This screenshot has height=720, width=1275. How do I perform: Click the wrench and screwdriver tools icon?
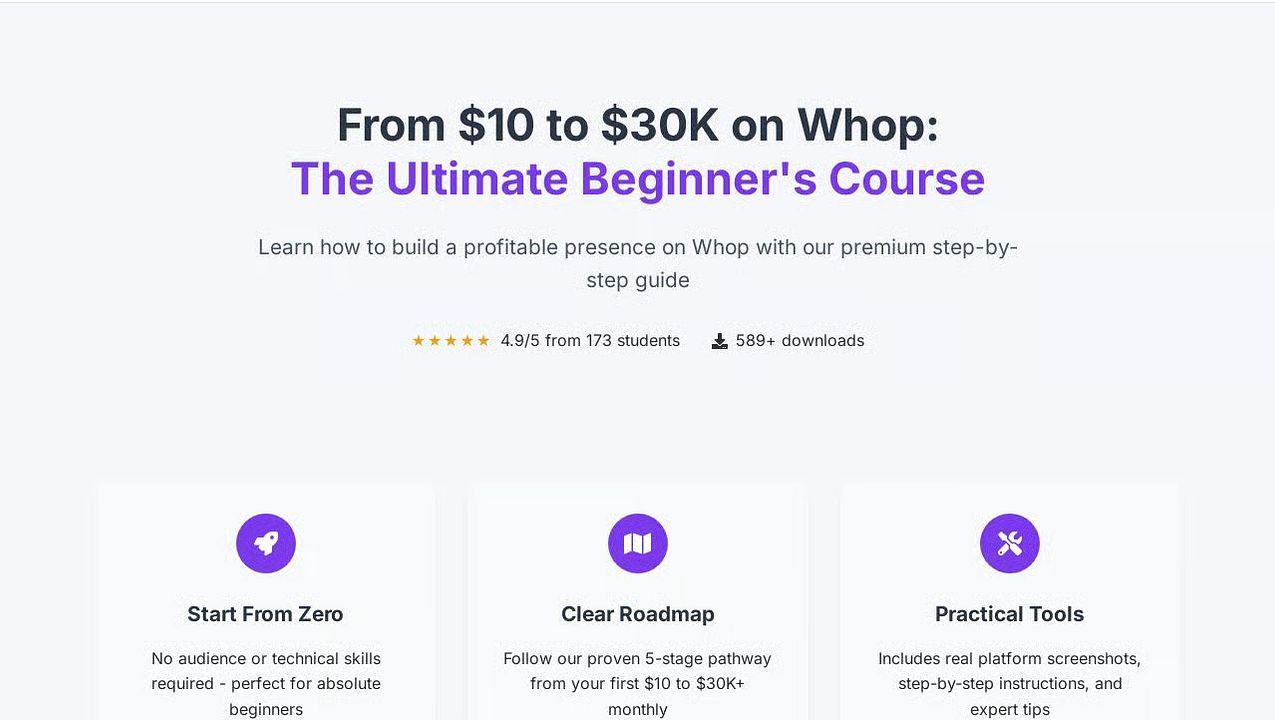tap(1010, 543)
